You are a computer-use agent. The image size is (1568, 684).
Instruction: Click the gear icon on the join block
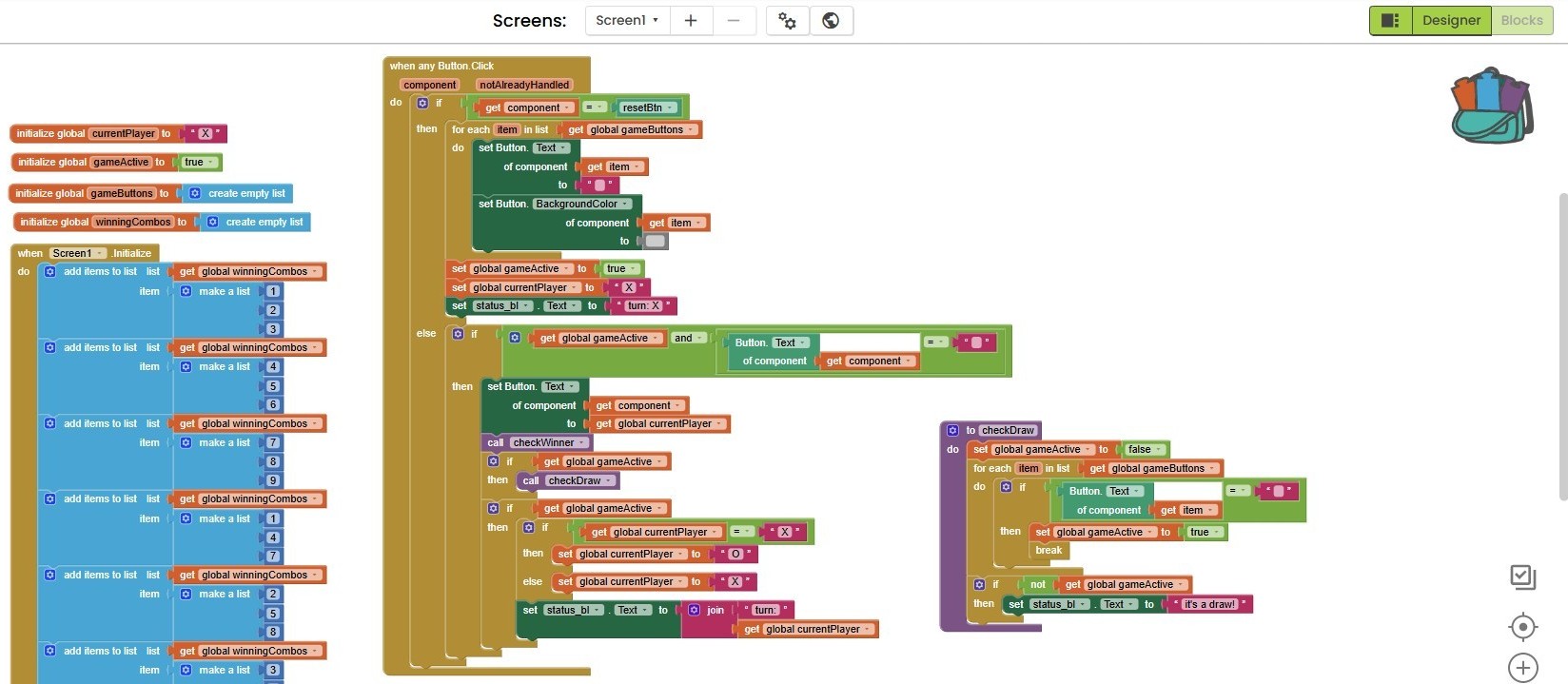click(x=695, y=611)
